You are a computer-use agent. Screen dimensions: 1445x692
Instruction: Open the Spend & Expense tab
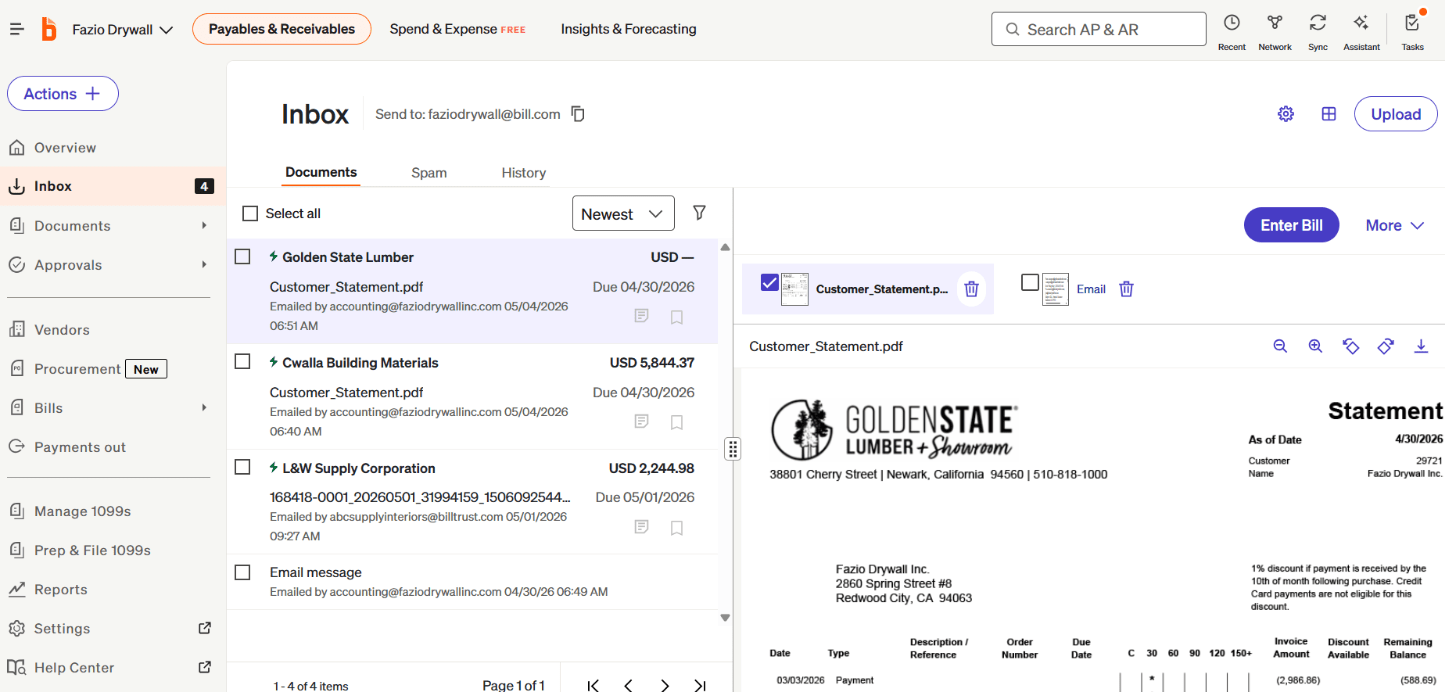coord(457,29)
